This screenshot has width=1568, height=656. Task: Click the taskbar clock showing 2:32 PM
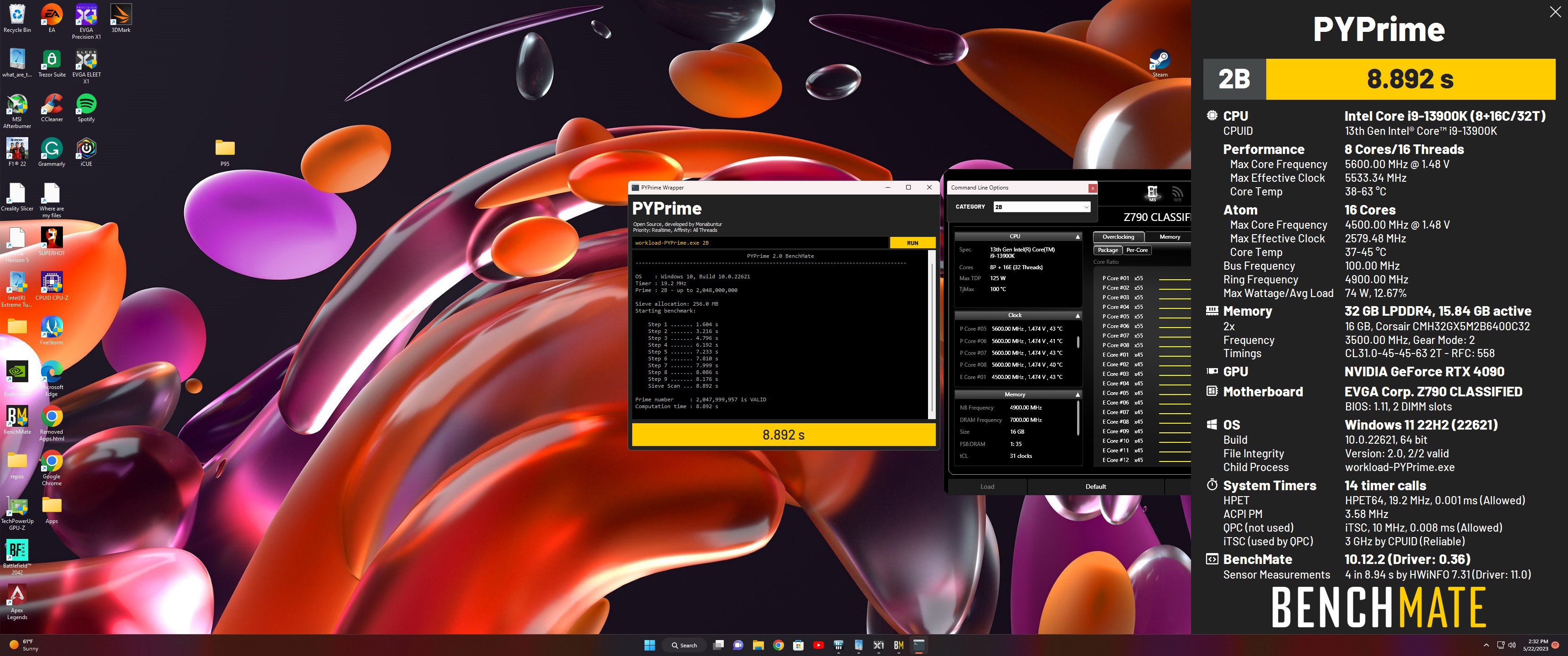(1535, 645)
